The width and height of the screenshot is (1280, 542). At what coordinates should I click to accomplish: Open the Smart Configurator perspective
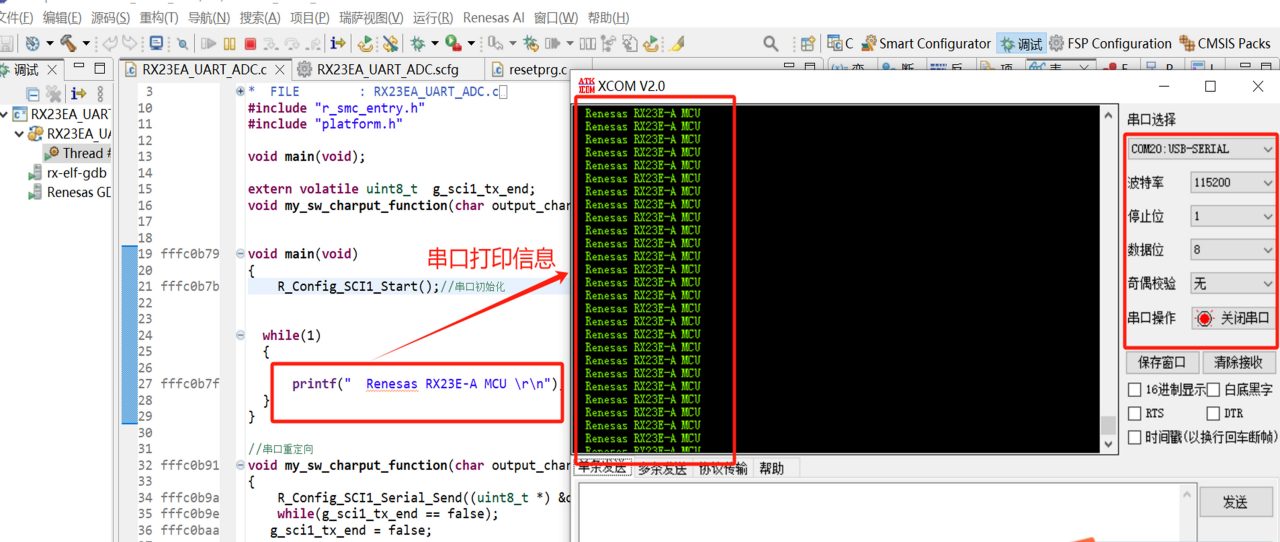click(x=925, y=44)
